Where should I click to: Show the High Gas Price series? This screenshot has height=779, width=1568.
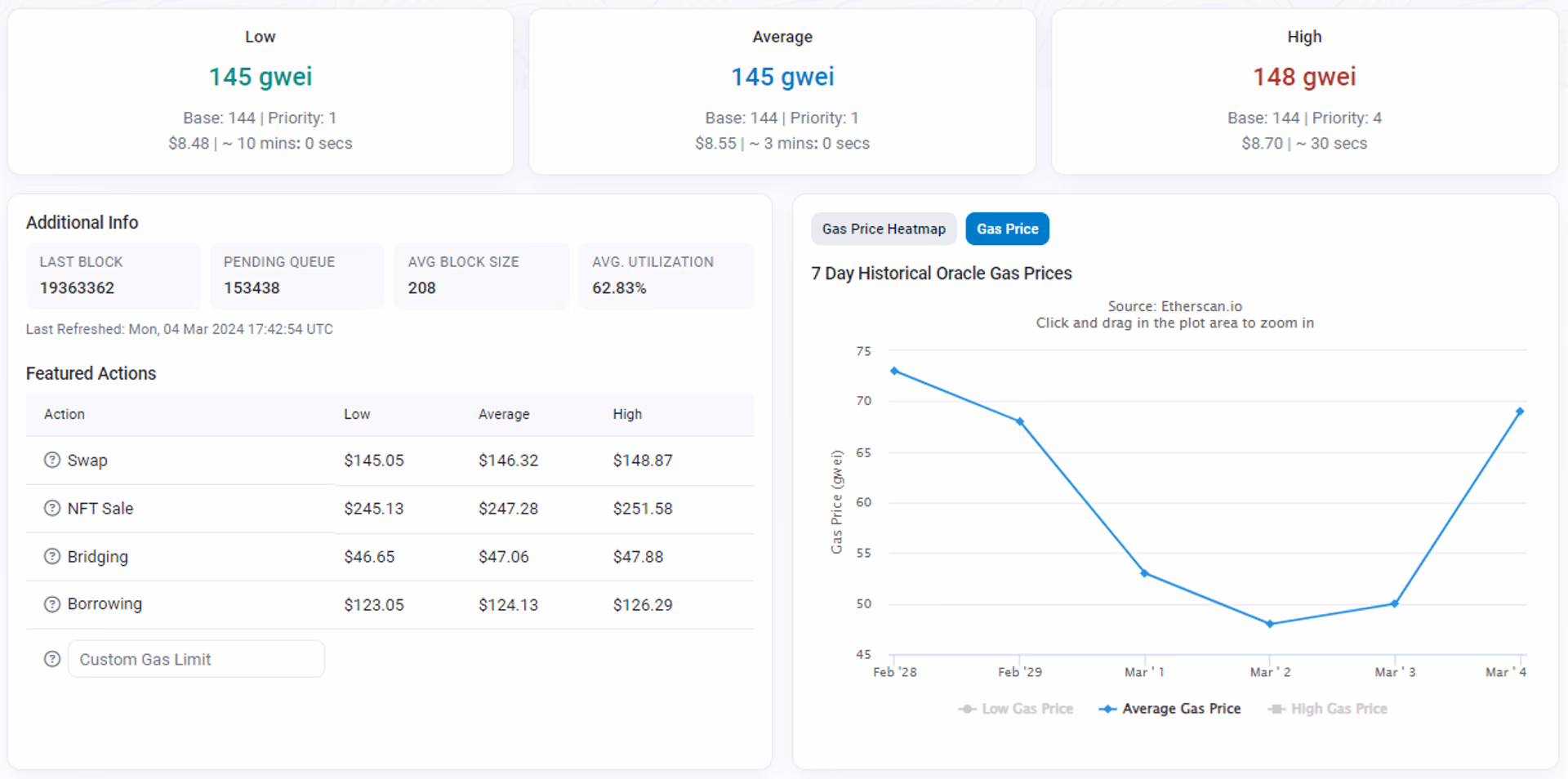coord(1328,709)
